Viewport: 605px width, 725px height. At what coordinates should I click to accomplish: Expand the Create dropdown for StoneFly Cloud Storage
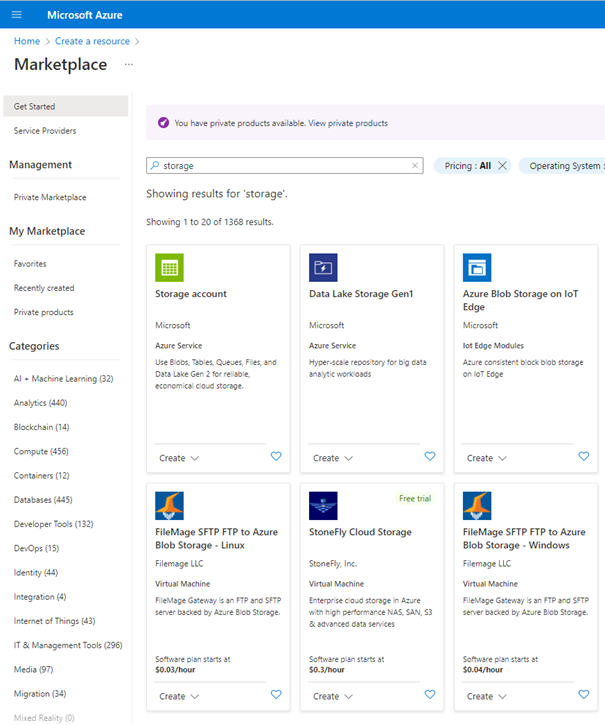[x=333, y=696]
